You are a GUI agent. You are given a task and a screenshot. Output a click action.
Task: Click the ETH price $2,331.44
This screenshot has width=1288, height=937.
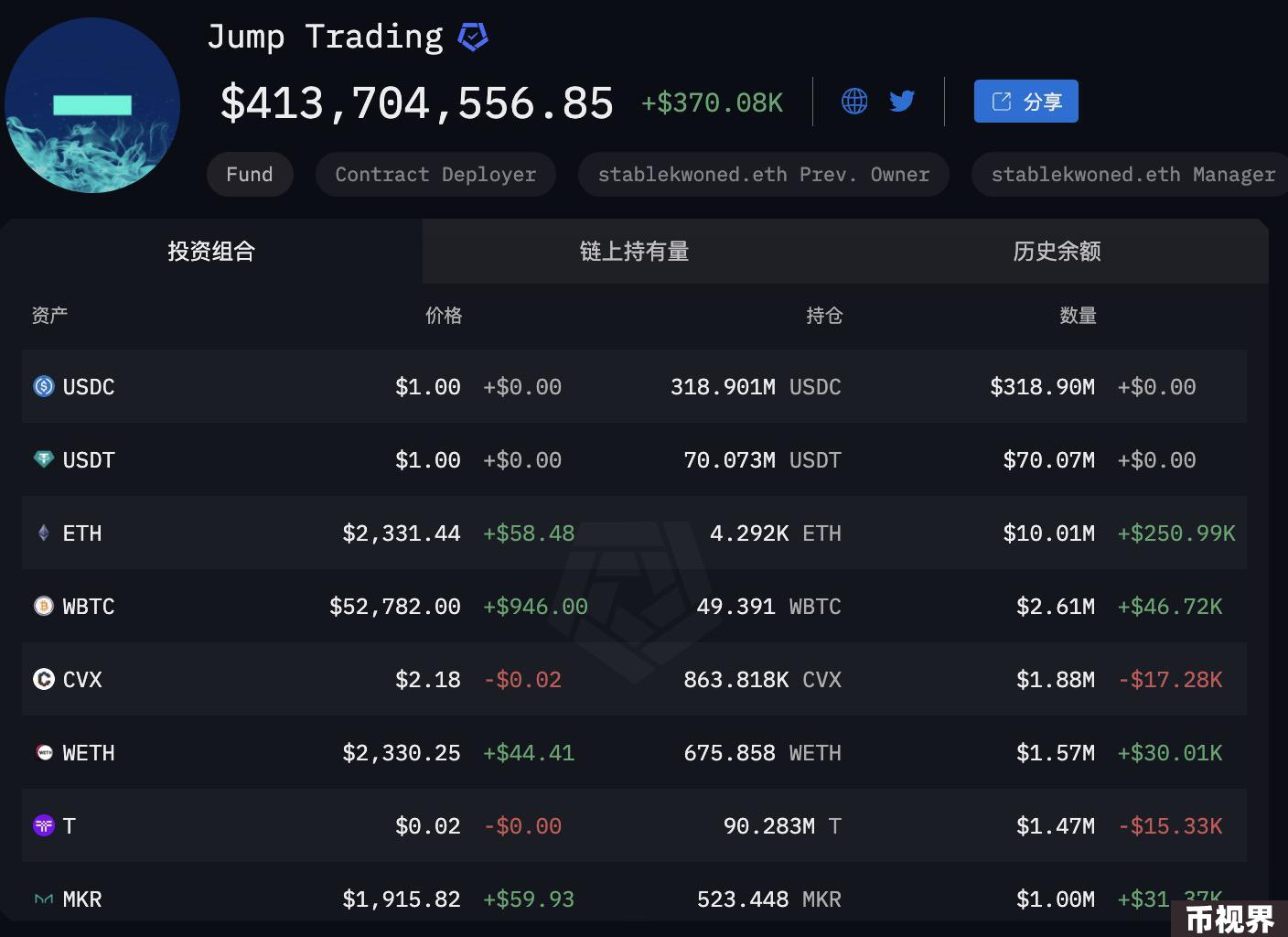(x=402, y=533)
